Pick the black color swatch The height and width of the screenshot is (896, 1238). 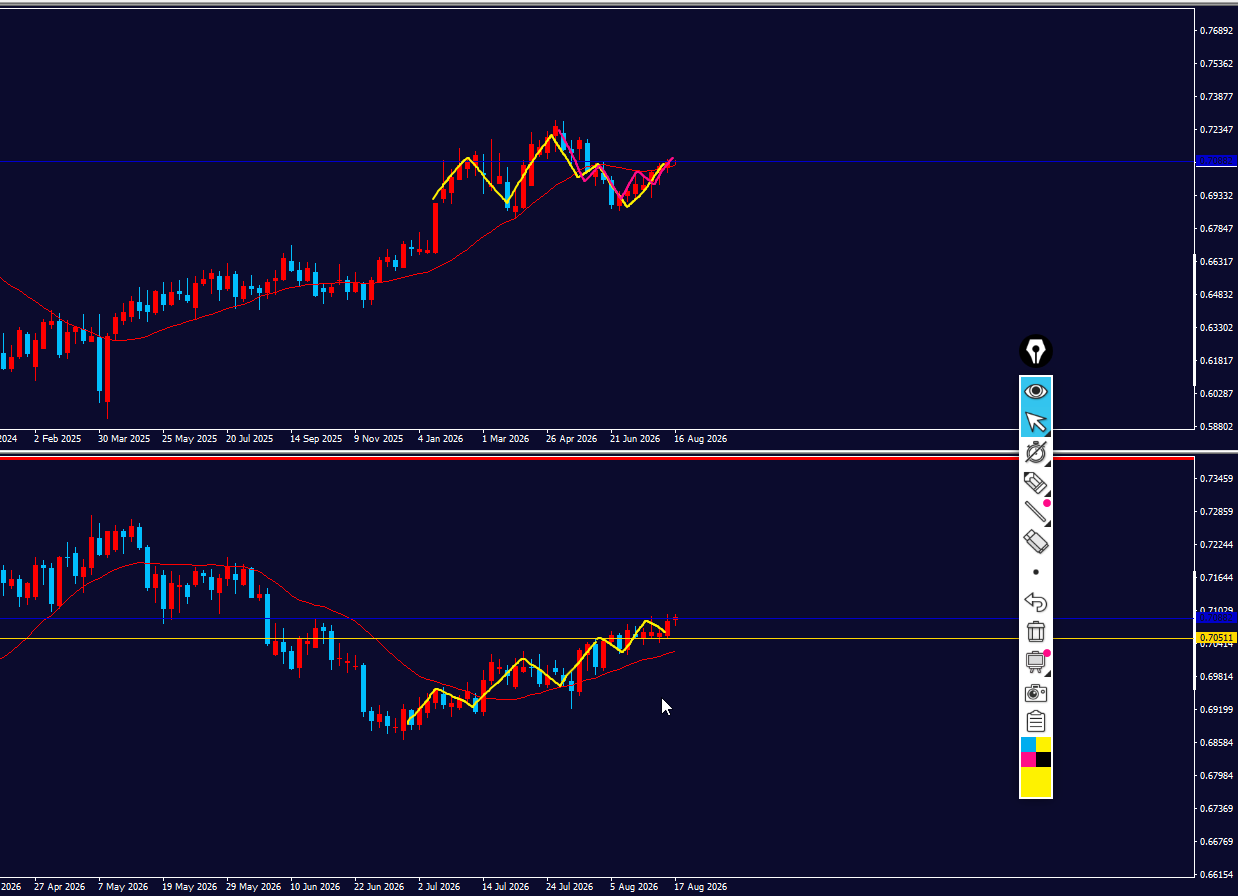click(1044, 760)
